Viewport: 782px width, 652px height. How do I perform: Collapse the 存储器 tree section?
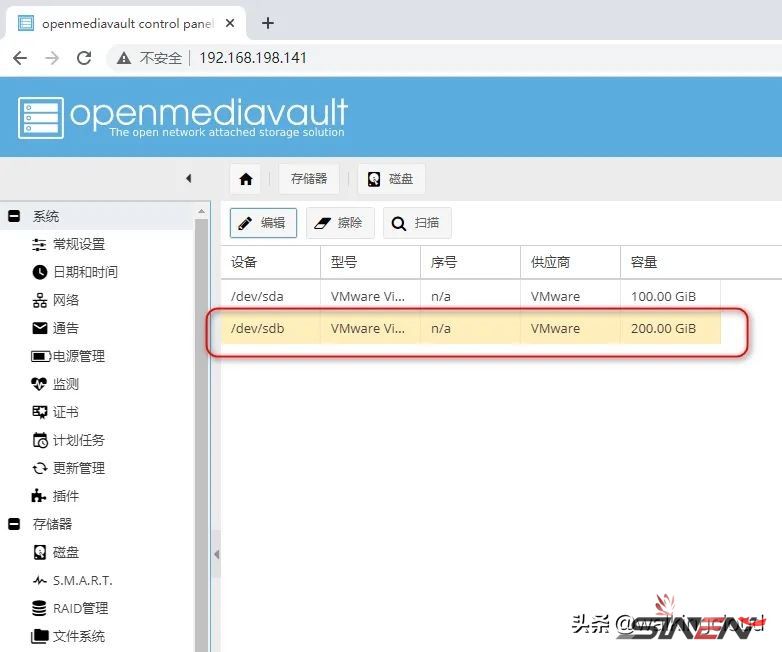point(14,524)
